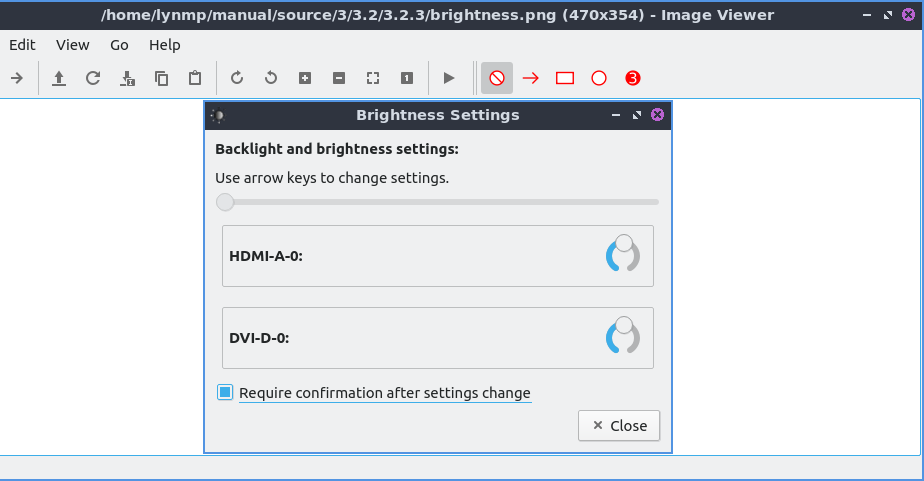Toggle Require confirmation after settings change checkbox

pyautogui.click(x=225, y=393)
